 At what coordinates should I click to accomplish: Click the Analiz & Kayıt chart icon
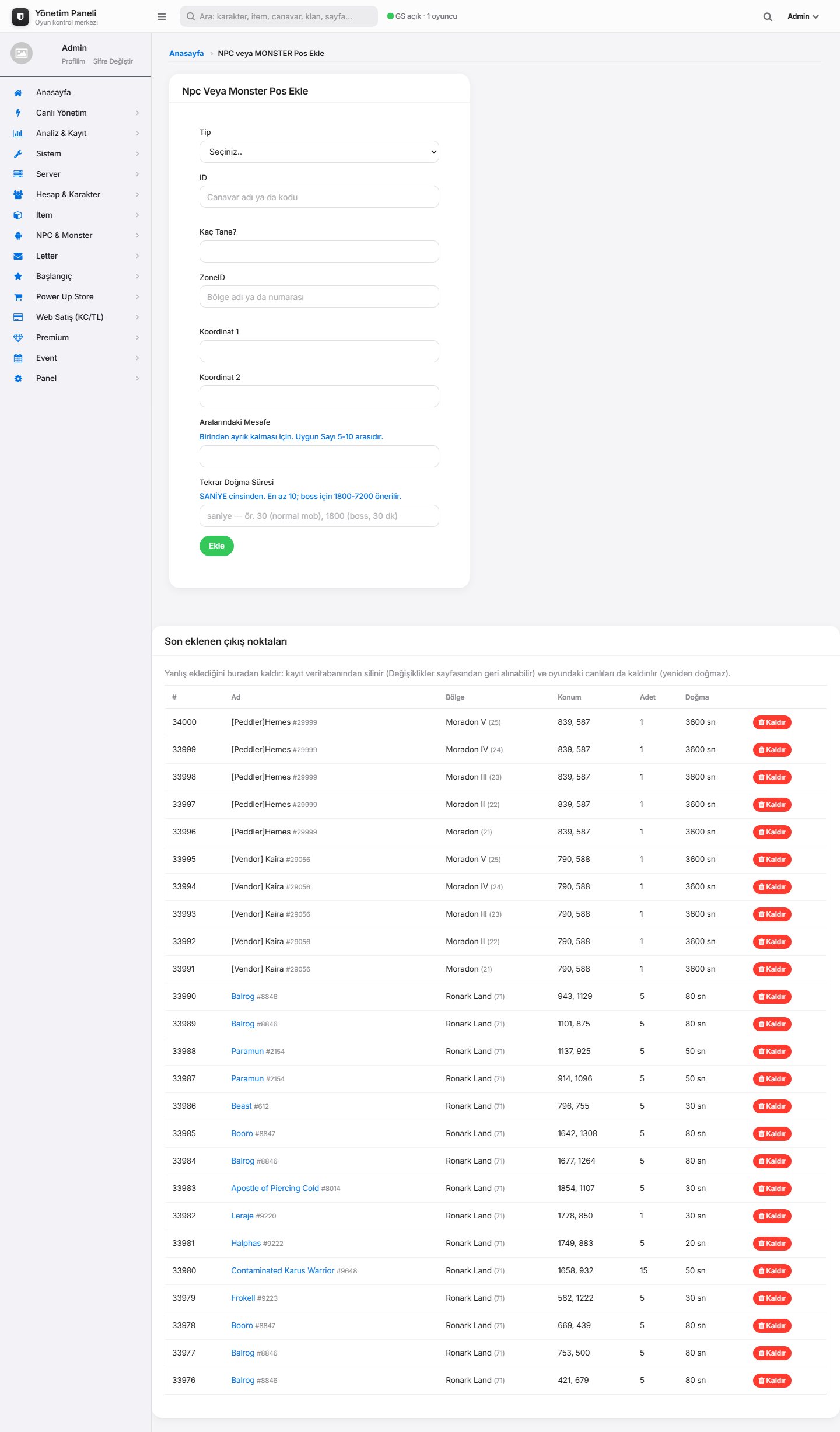pos(18,134)
